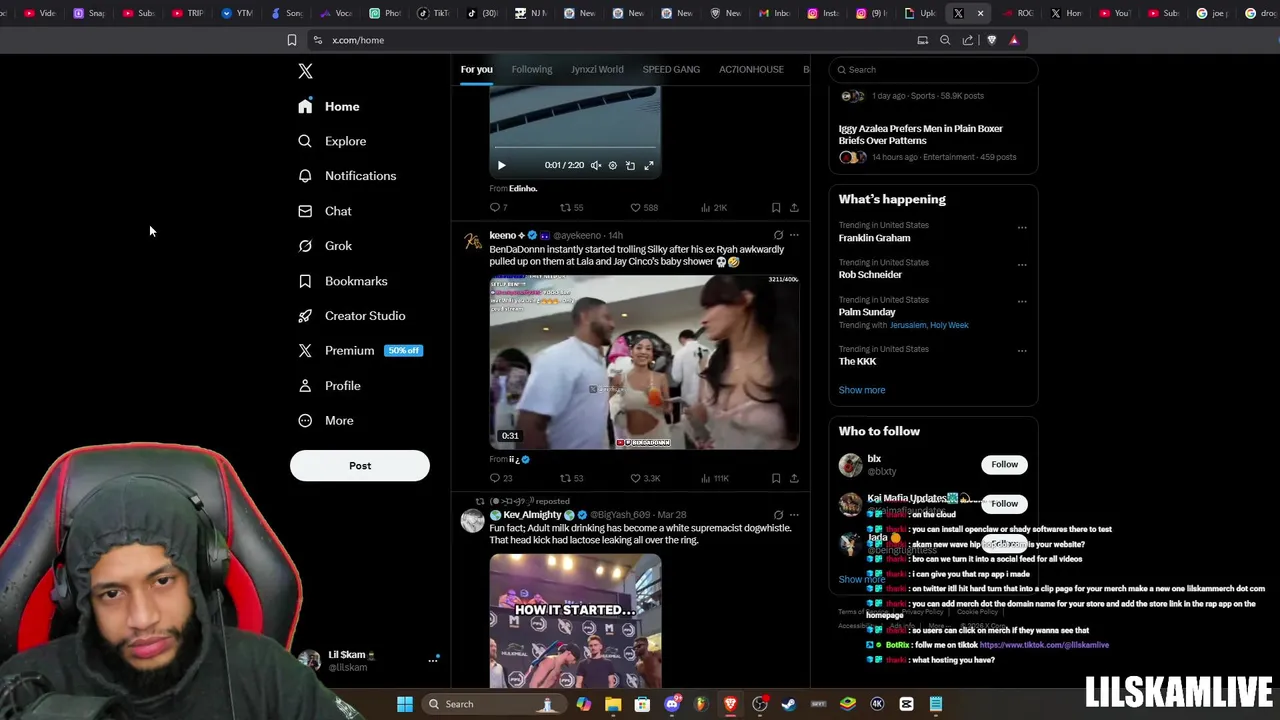Repost the Edinho post with 55 reposts

click(571, 208)
